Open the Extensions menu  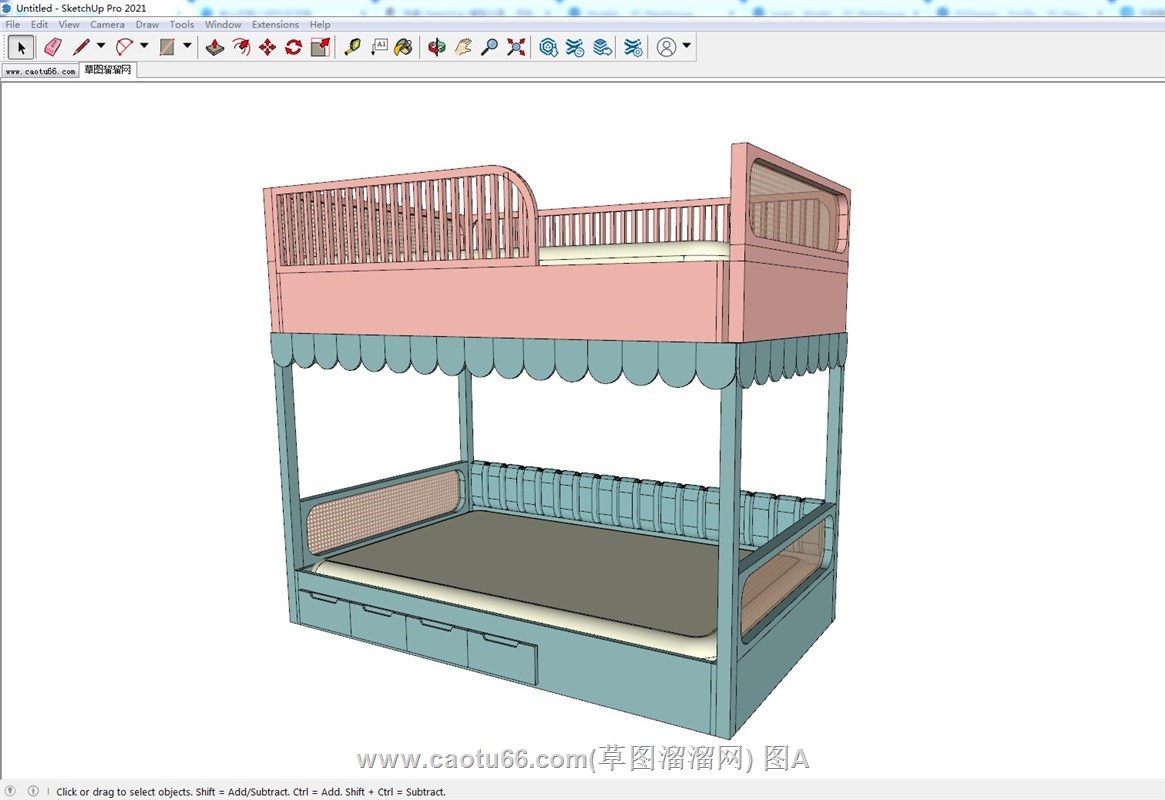tap(275, 25)
